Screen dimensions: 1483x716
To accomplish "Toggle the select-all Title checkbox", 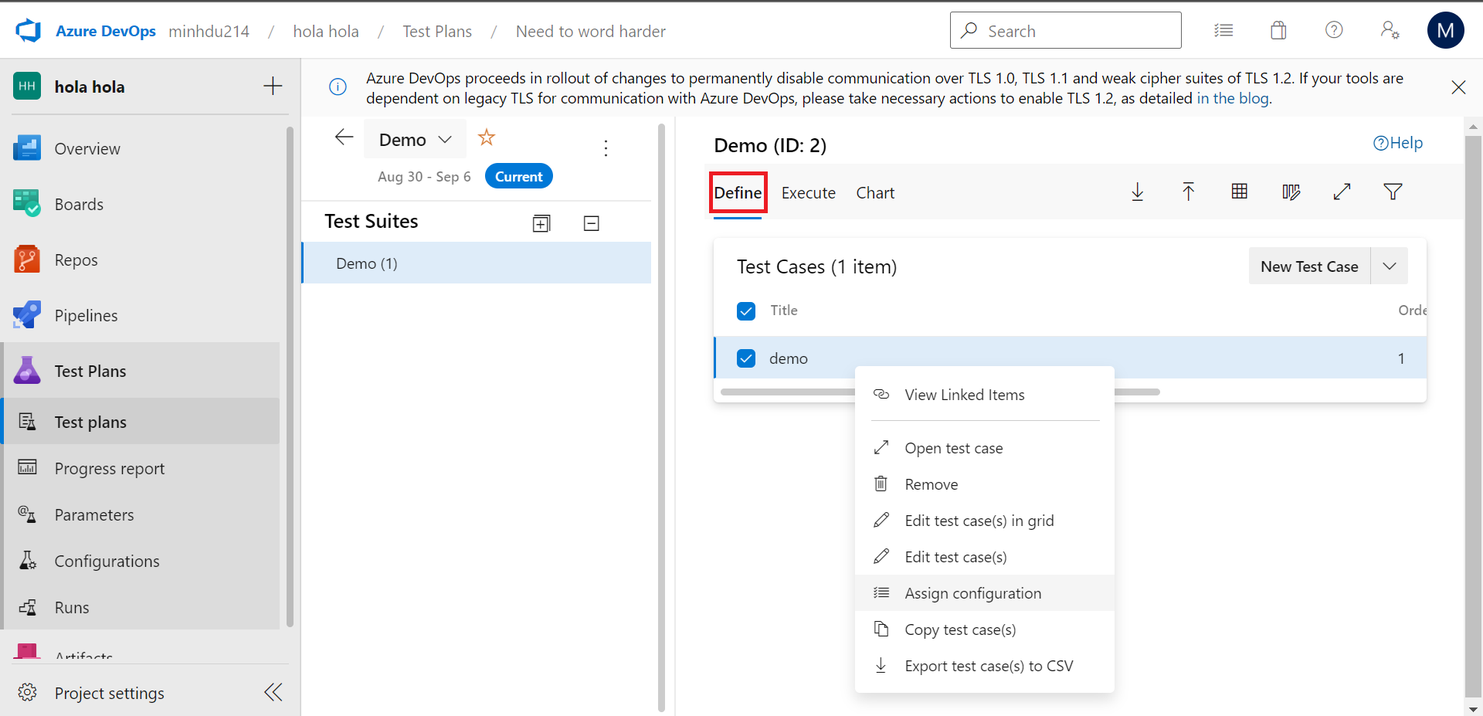I will click(x=746, y=311).
